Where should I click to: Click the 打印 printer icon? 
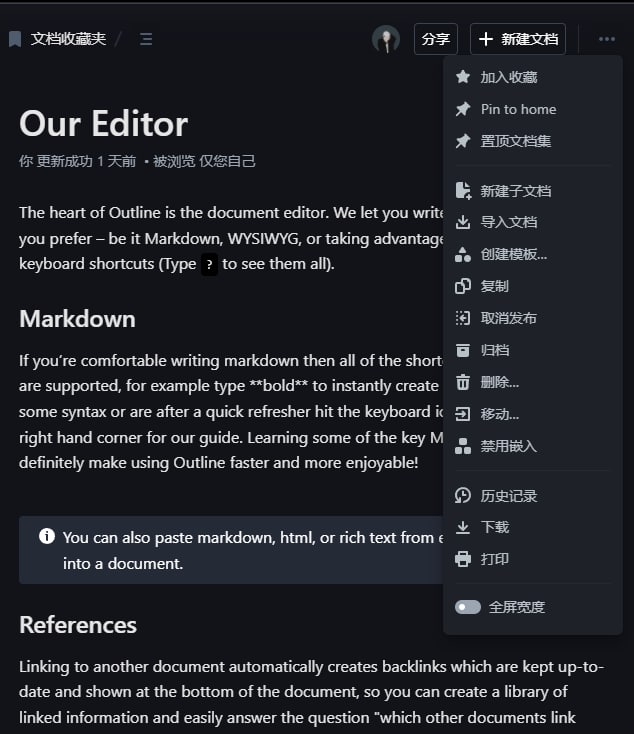(x=462, y=559)
